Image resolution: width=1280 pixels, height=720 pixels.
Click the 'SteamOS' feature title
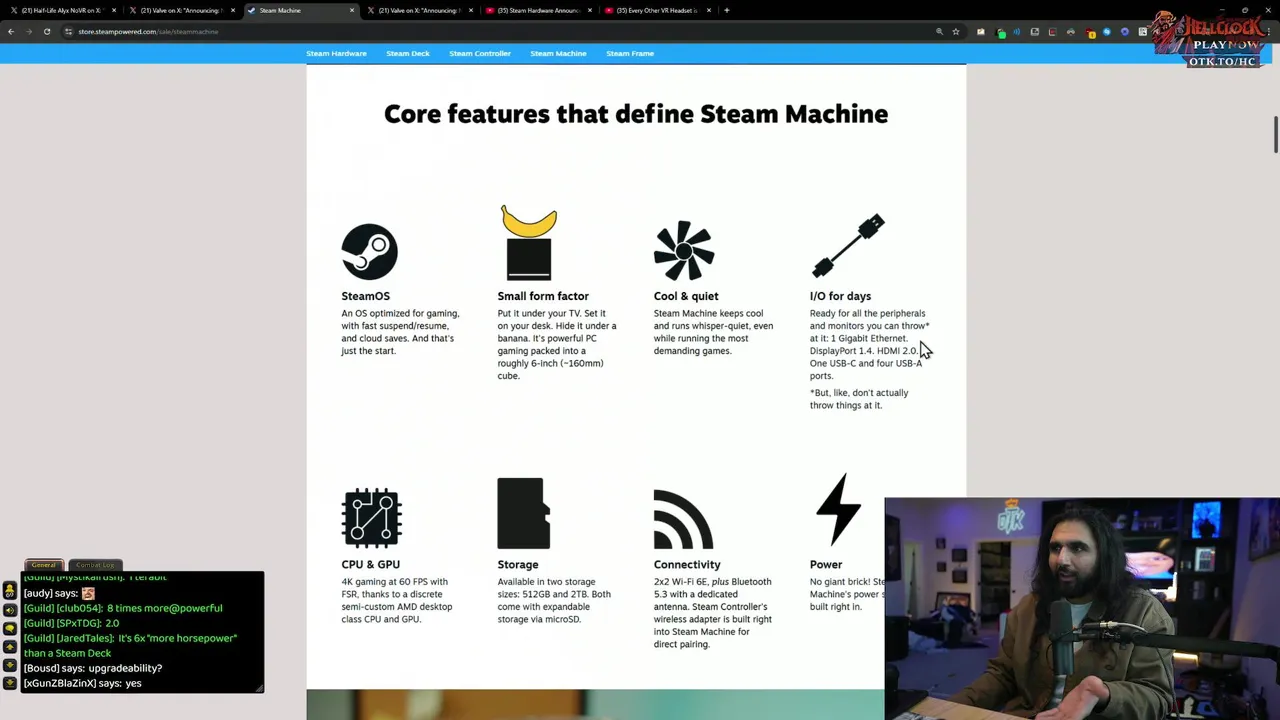(365, 296)
